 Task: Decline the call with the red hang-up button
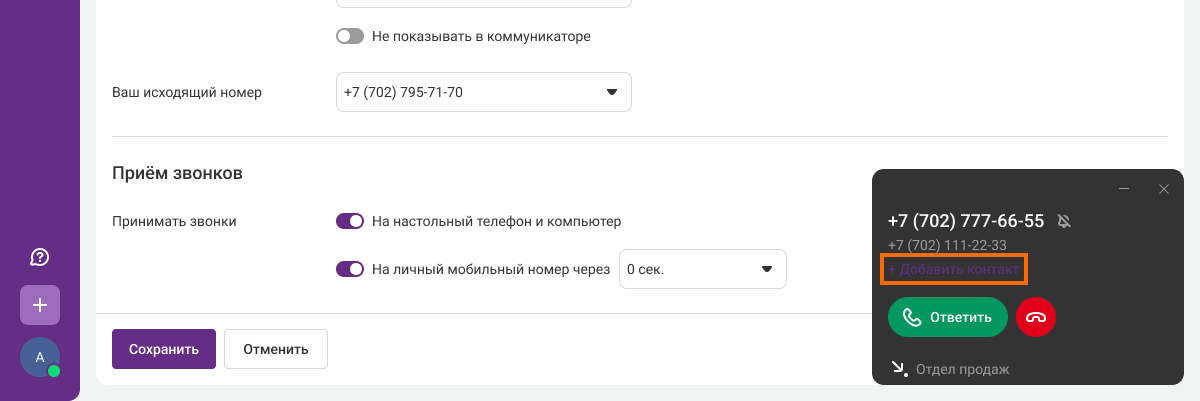point(1036,317)
